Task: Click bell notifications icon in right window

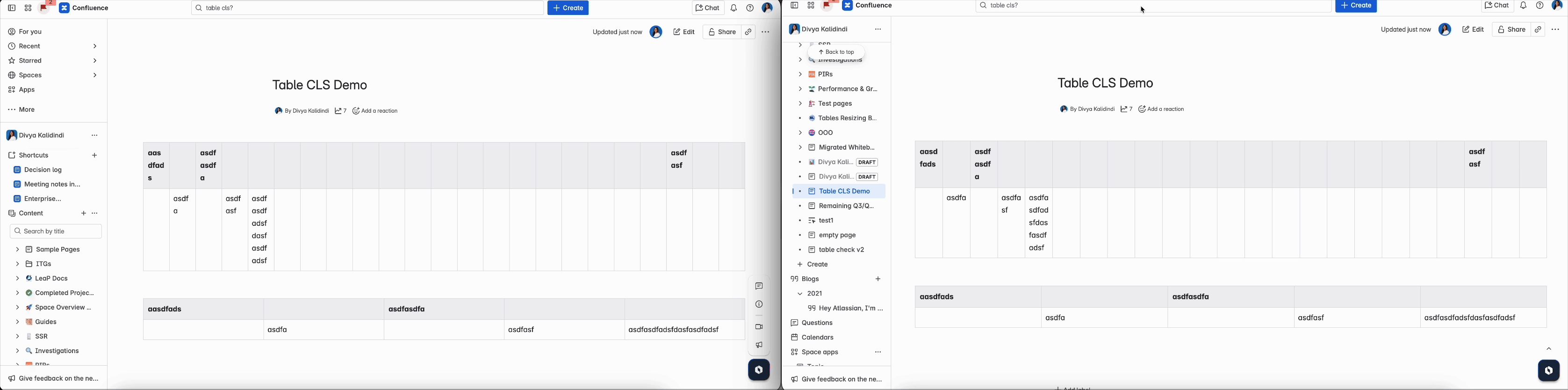Action: [x=1524, y=6]
